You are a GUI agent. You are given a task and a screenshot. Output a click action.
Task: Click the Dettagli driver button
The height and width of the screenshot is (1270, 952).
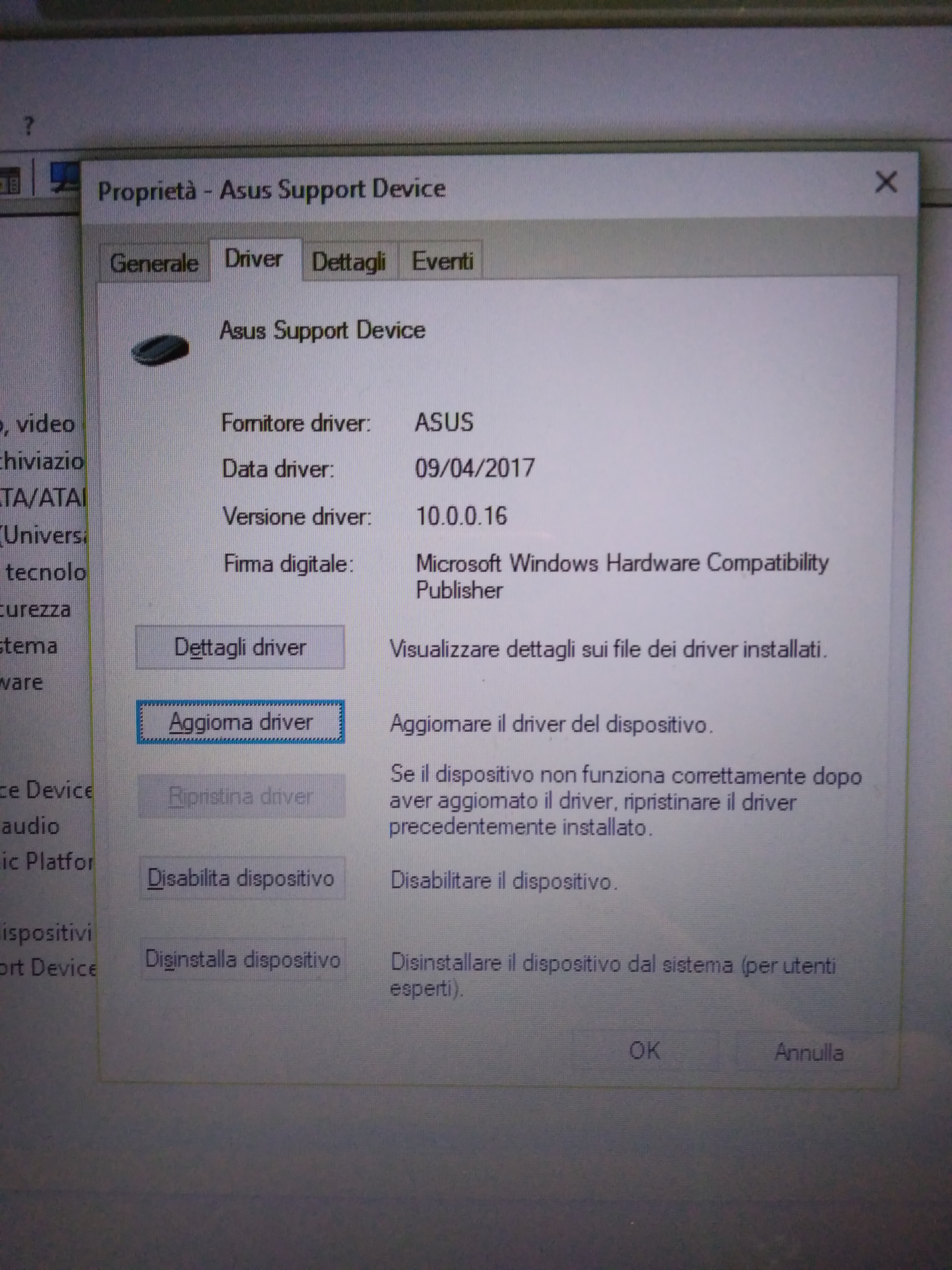coord(240,648)
